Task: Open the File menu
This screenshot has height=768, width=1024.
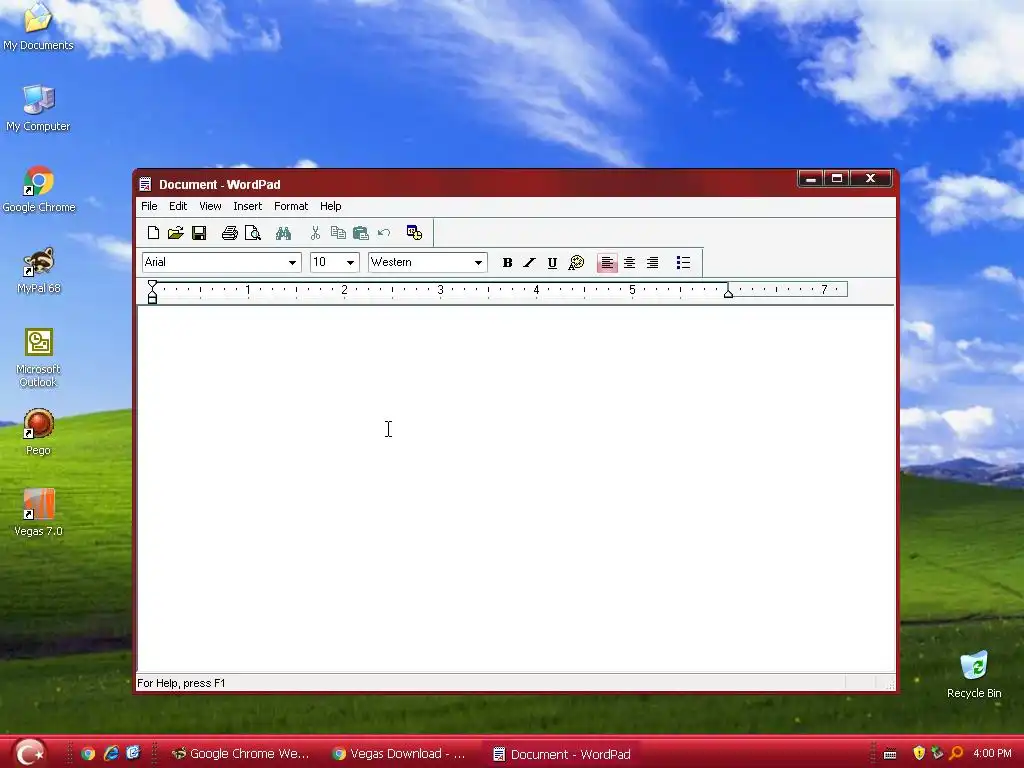Action: point(149,206)
